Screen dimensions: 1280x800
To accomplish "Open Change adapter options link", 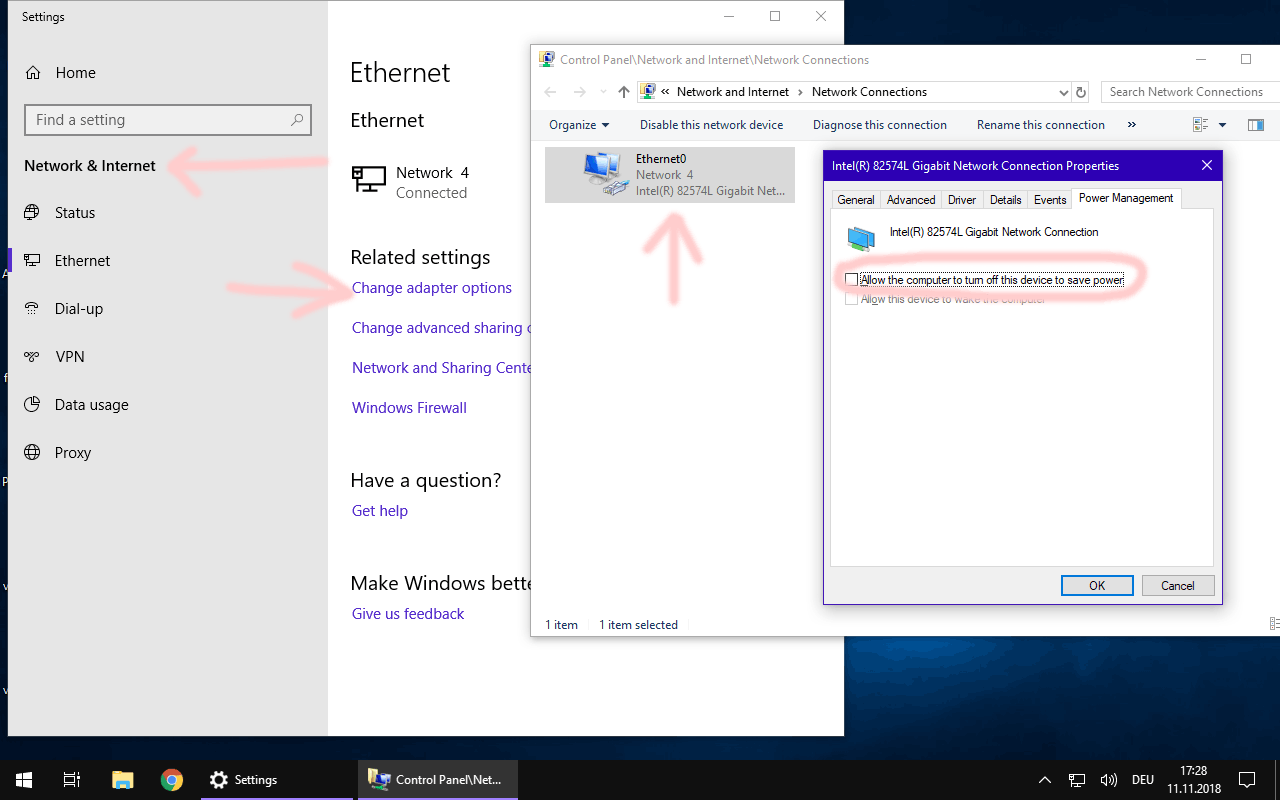I will pyautogui.click(x=432, y=288).
